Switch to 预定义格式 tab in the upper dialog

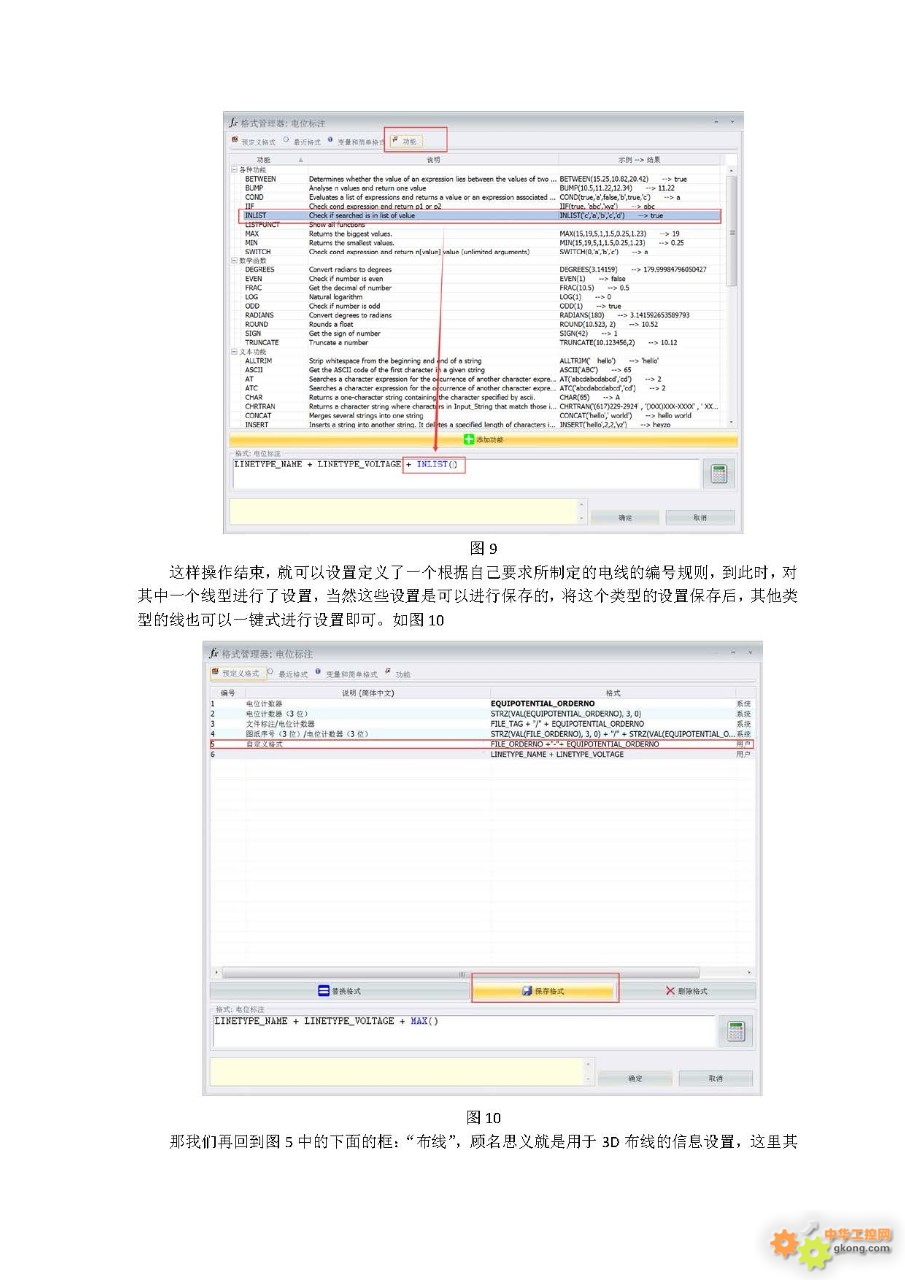(x=253, y=141)
